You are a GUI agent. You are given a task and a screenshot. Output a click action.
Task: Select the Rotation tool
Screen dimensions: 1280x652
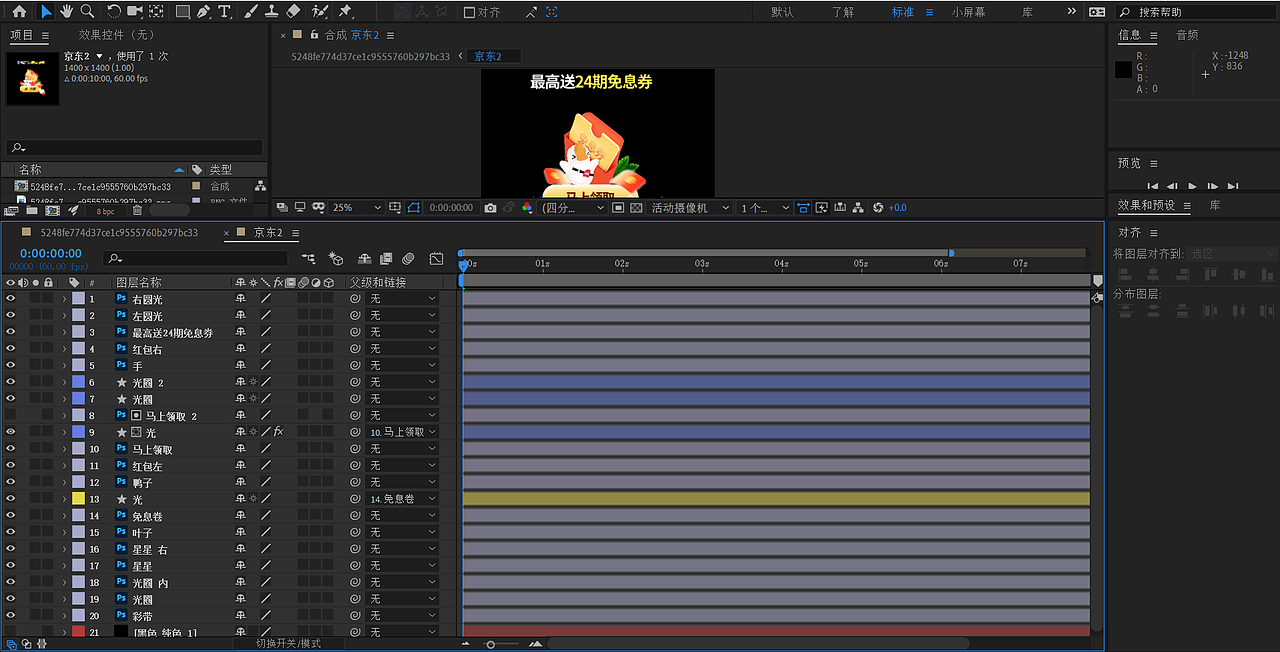[x=114, y=12]
